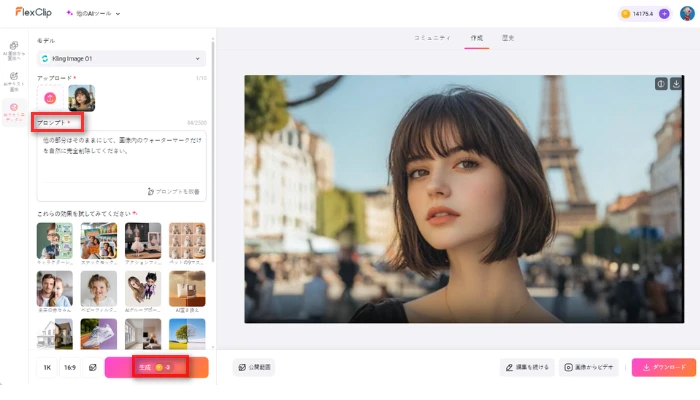Open the first AI image tool in sidebar
Viewport: 700px width, 400px height.
tap(14, 49)
